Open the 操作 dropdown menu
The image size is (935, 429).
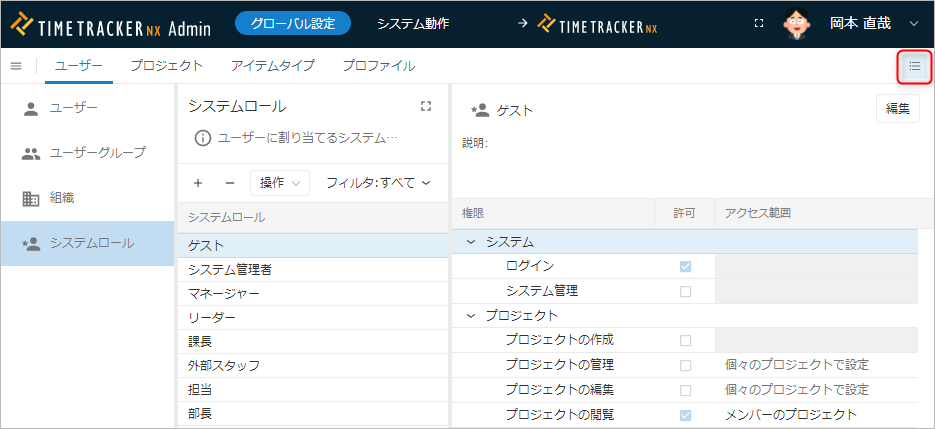[x=279, y=183]
